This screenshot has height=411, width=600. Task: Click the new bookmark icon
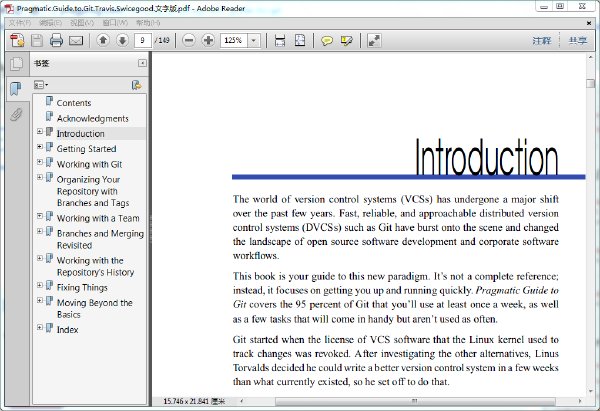click(x=136, y=85)
